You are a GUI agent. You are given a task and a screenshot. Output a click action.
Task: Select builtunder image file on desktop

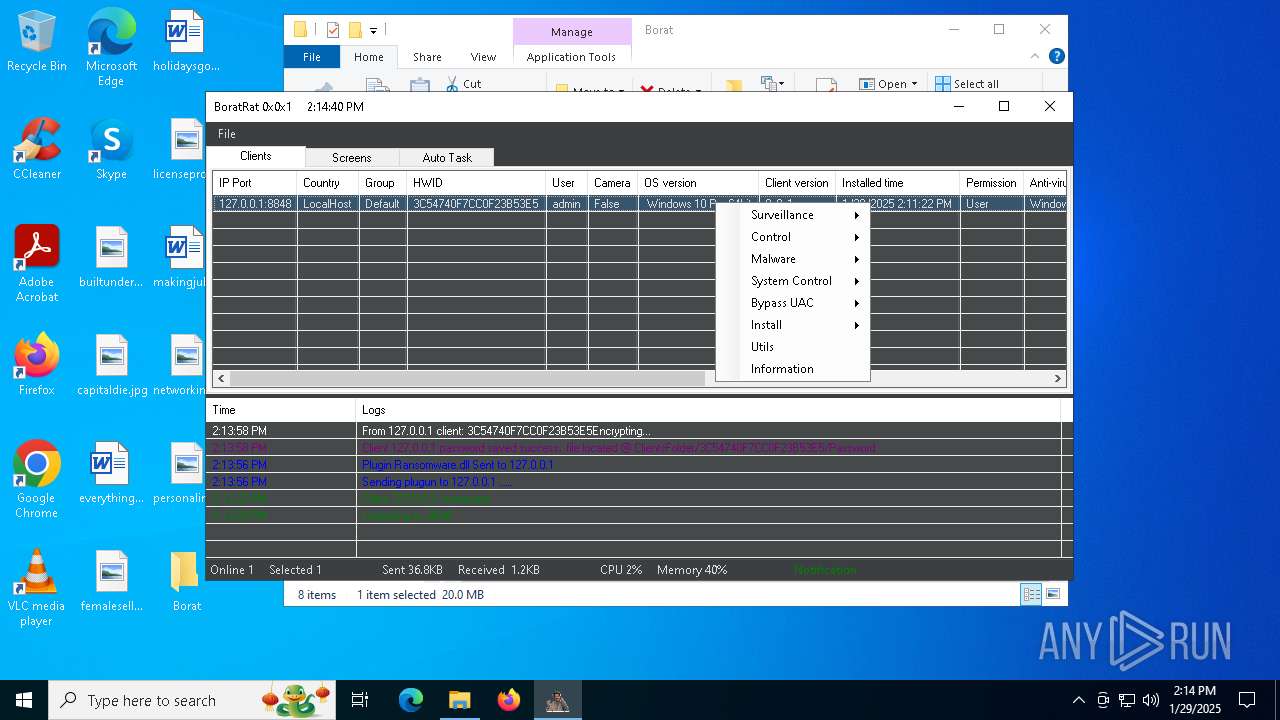click(111, 256)
